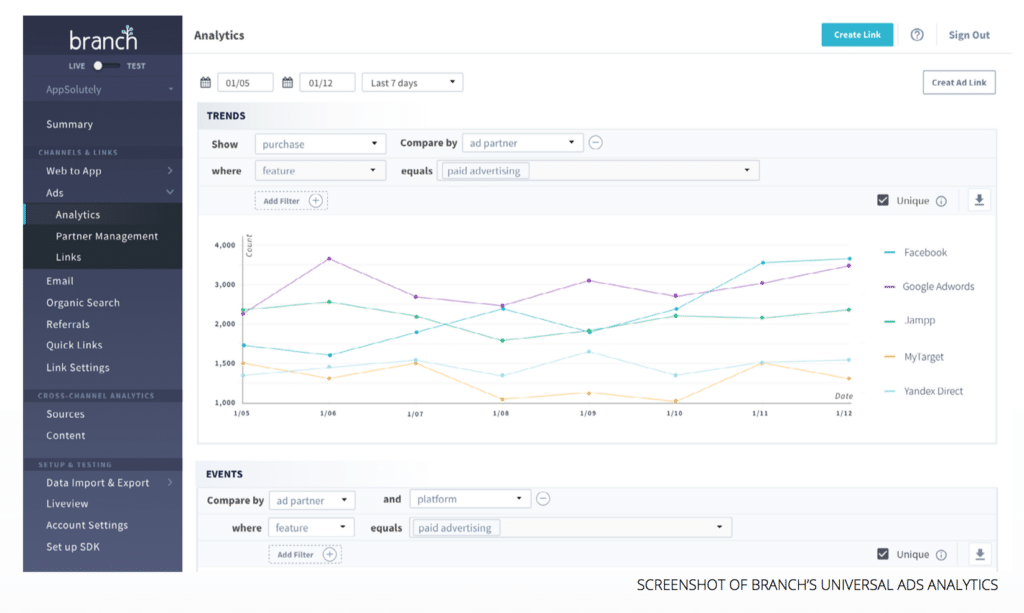Click the Creat Ad Link button

pos(958,82)
